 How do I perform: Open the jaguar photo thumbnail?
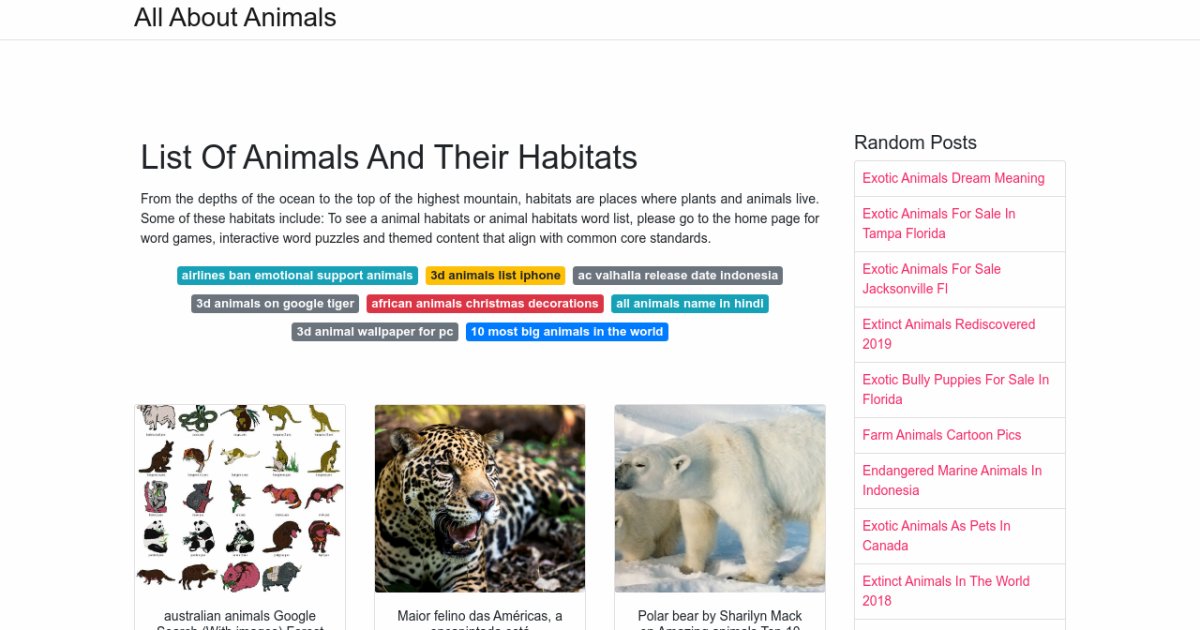point(480,498)
